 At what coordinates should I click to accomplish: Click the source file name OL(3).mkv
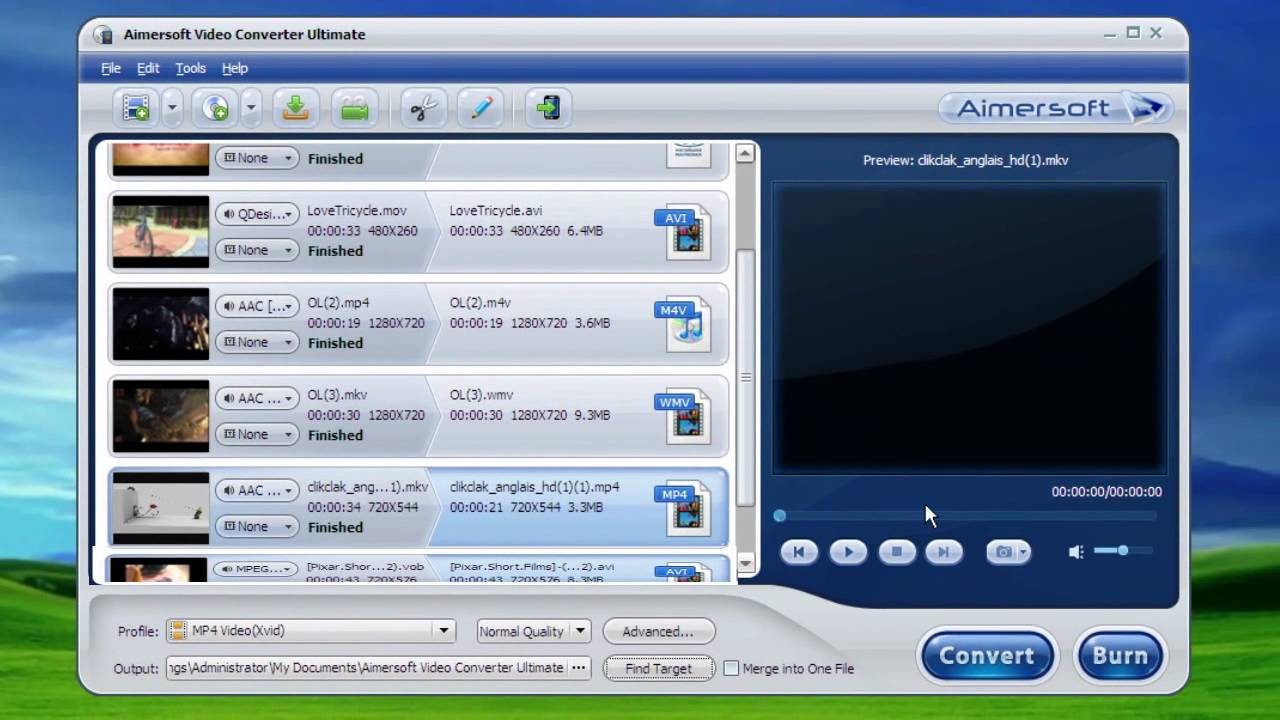click(339, 395)
